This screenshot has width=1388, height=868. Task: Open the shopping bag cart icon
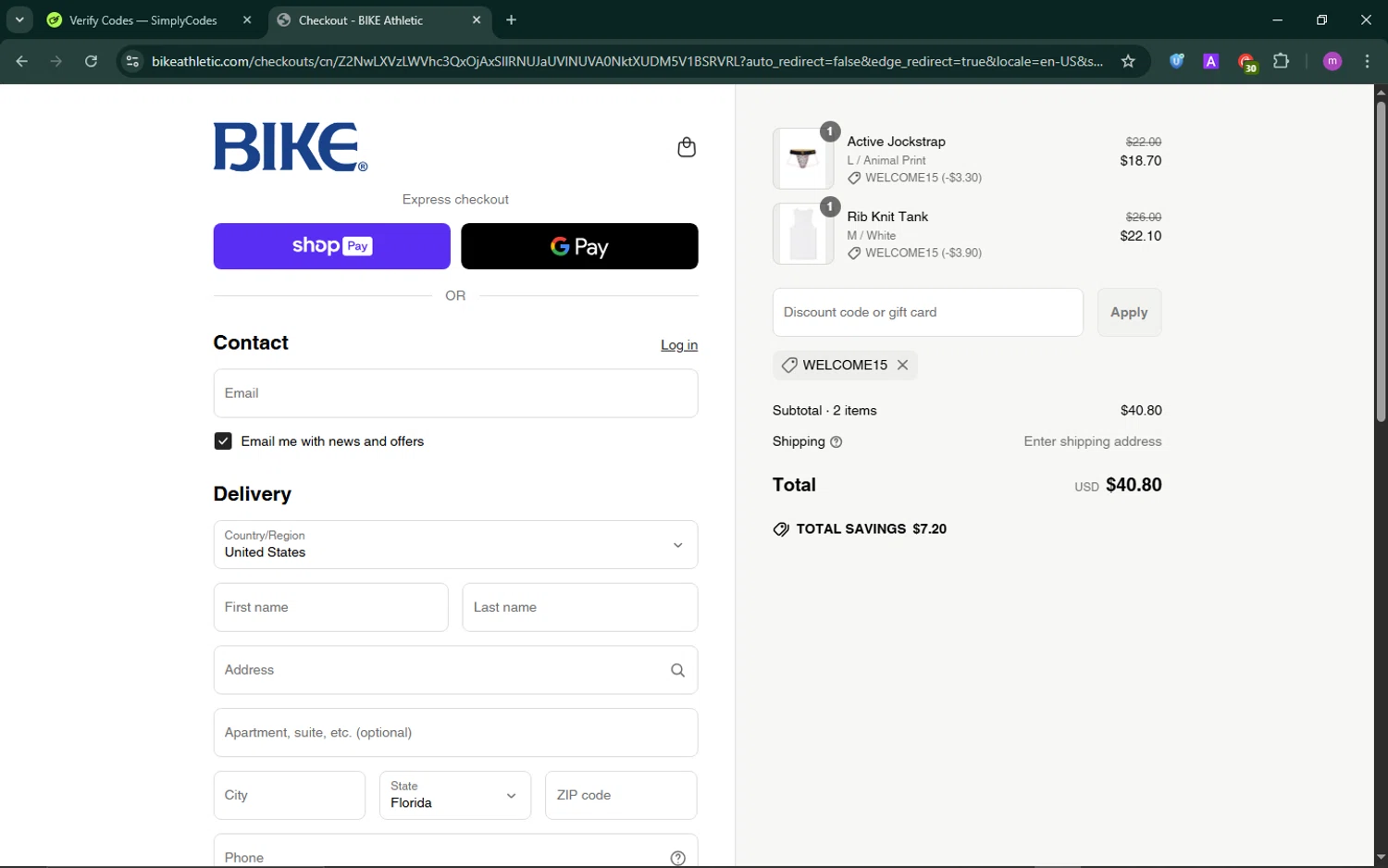point(687,147)
